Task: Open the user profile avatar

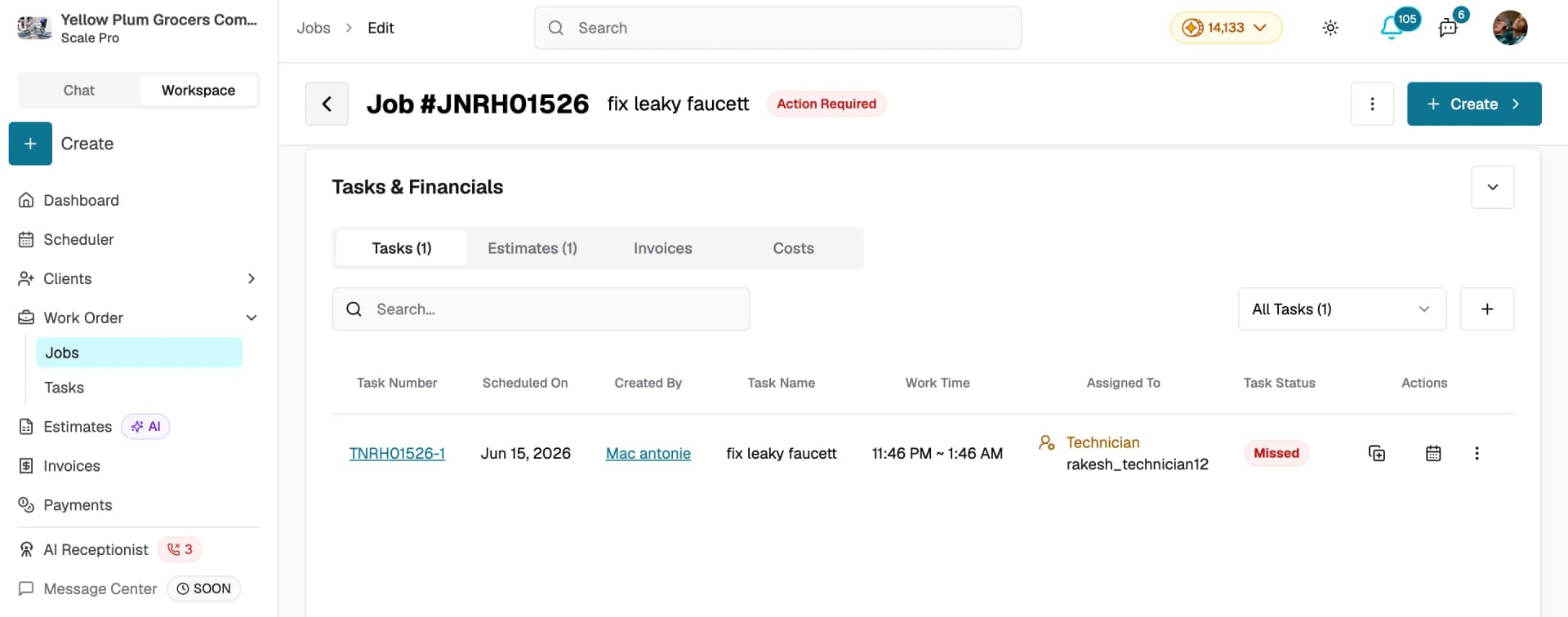Action: coord(1510,28)
